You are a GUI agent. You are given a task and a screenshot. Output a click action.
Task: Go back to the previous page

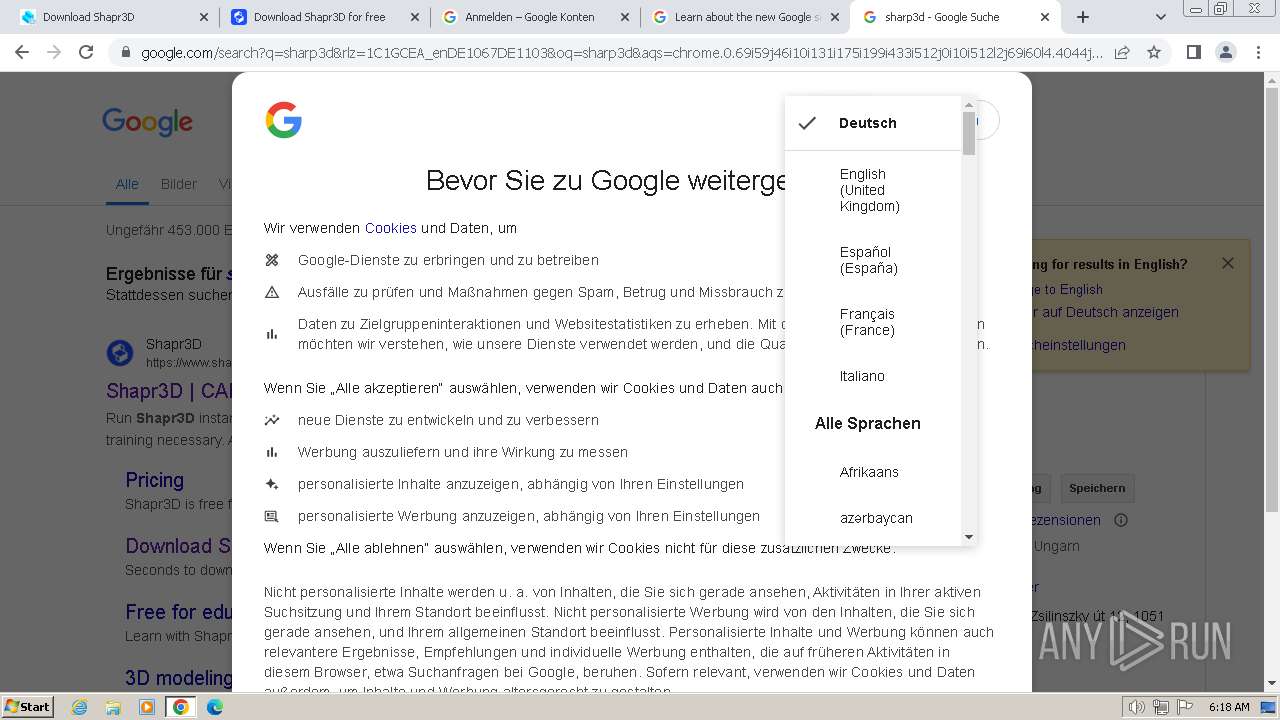coord(22,52)
